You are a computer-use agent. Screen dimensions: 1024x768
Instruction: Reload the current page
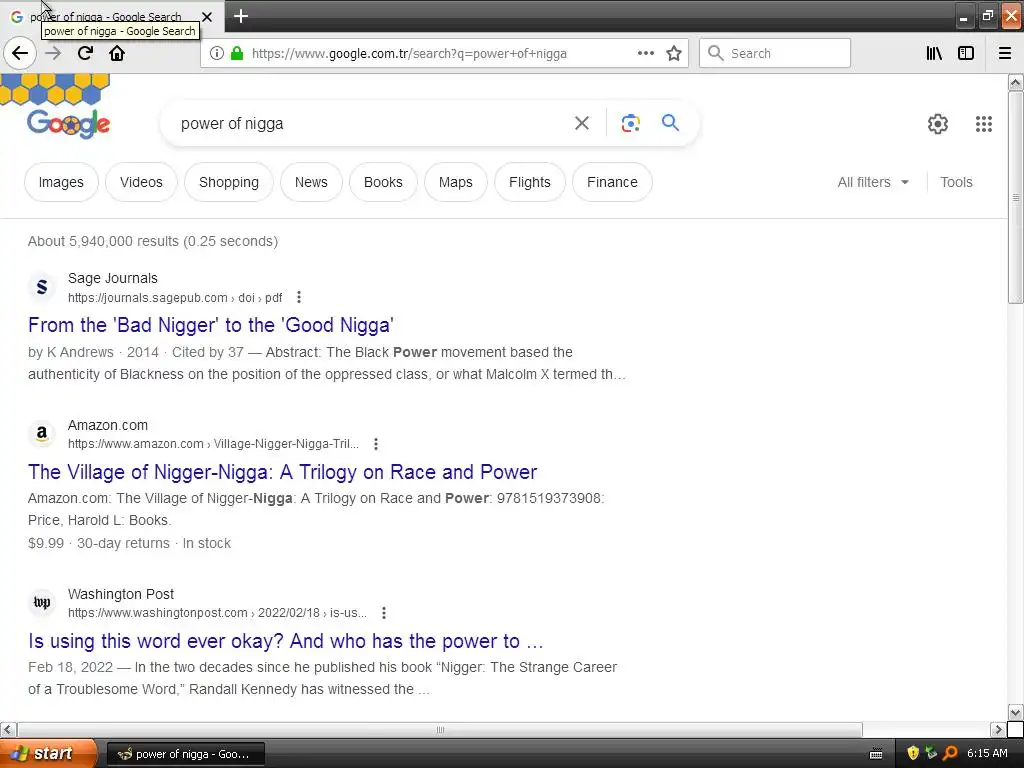(x=85, y=54)
